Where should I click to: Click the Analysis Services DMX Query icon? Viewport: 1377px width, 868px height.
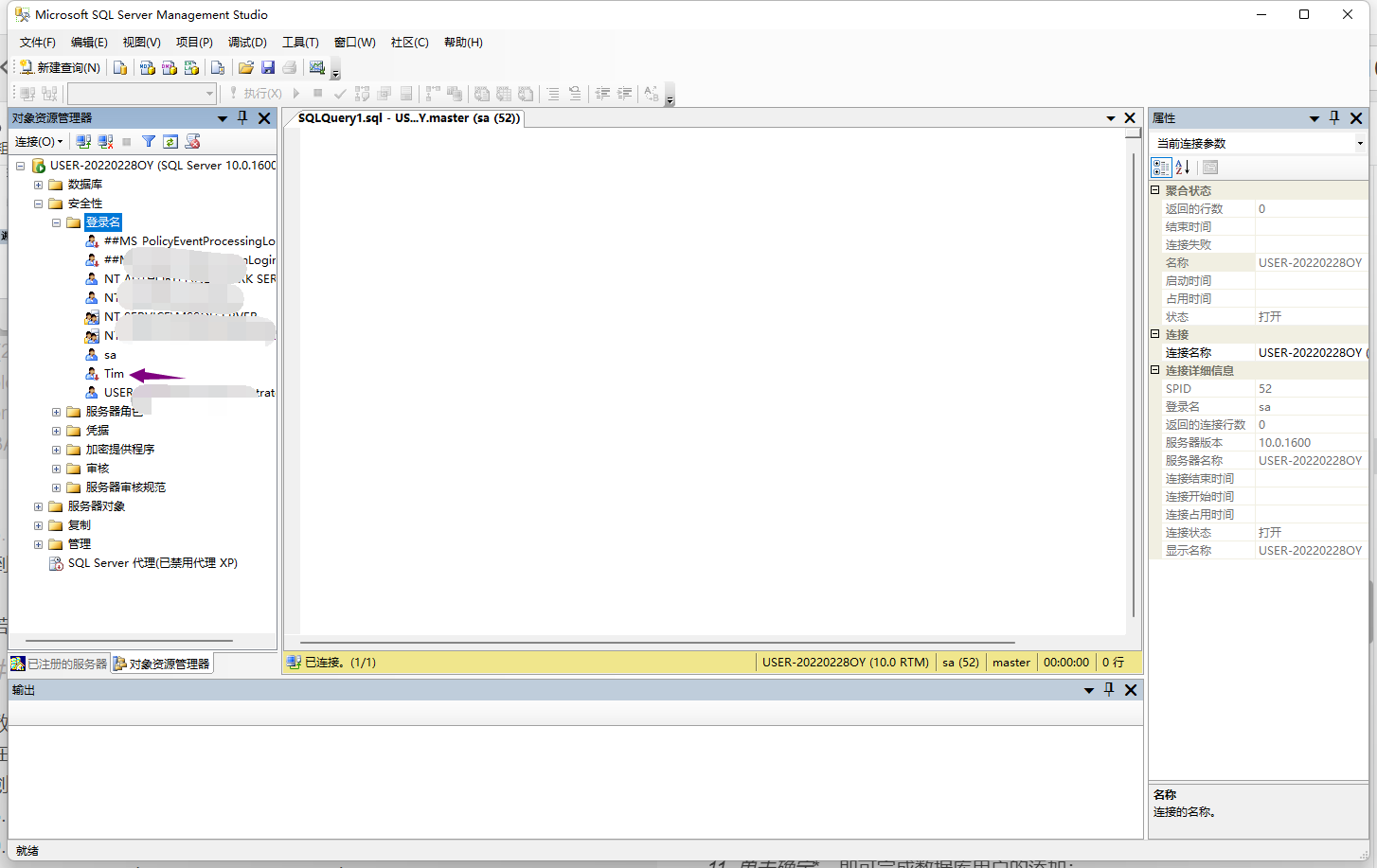click(170, 67)
